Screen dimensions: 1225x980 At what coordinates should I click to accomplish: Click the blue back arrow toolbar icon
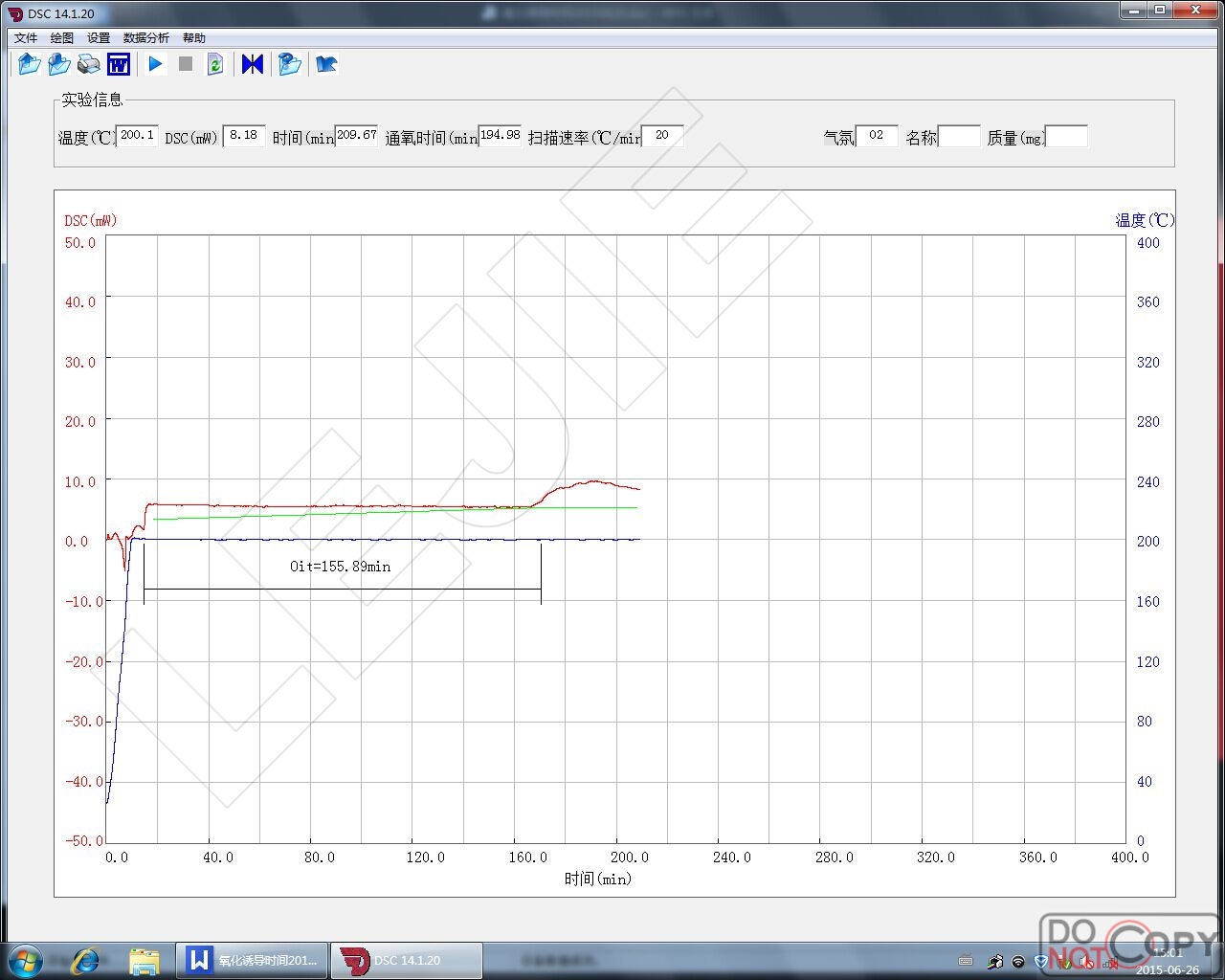(x=326, y=64)
